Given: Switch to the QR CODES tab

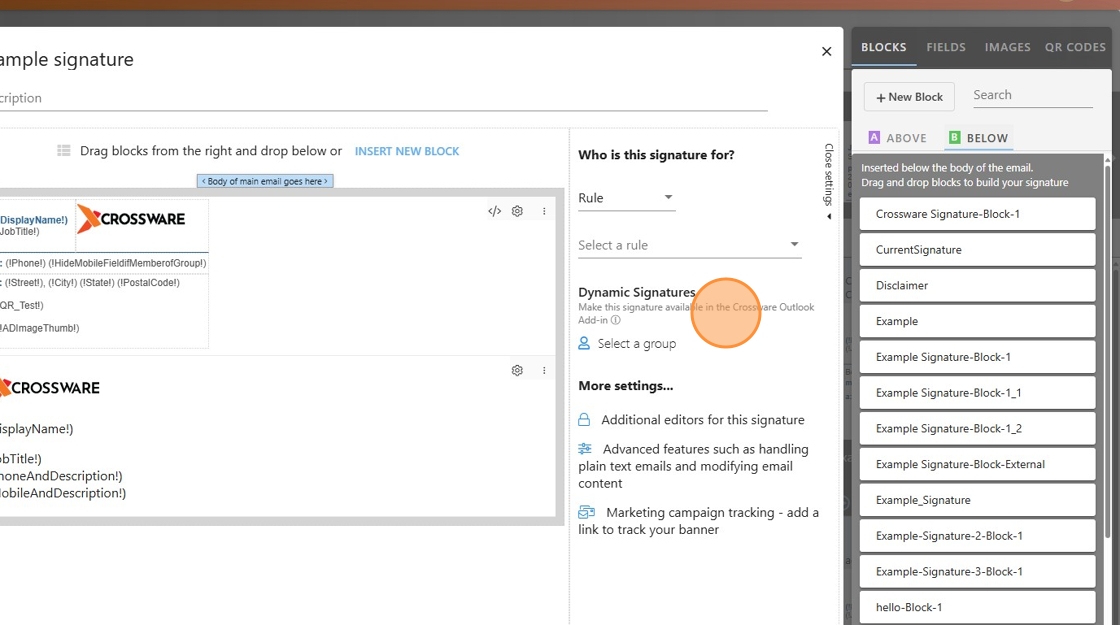Looking at the screenshot, I should point(1075,47).
